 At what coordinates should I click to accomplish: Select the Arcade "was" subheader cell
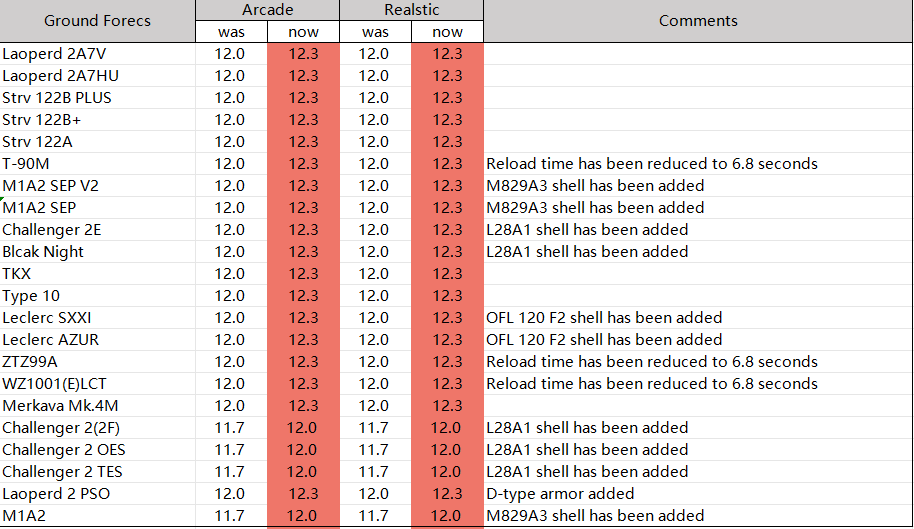[x=231, y=32]
